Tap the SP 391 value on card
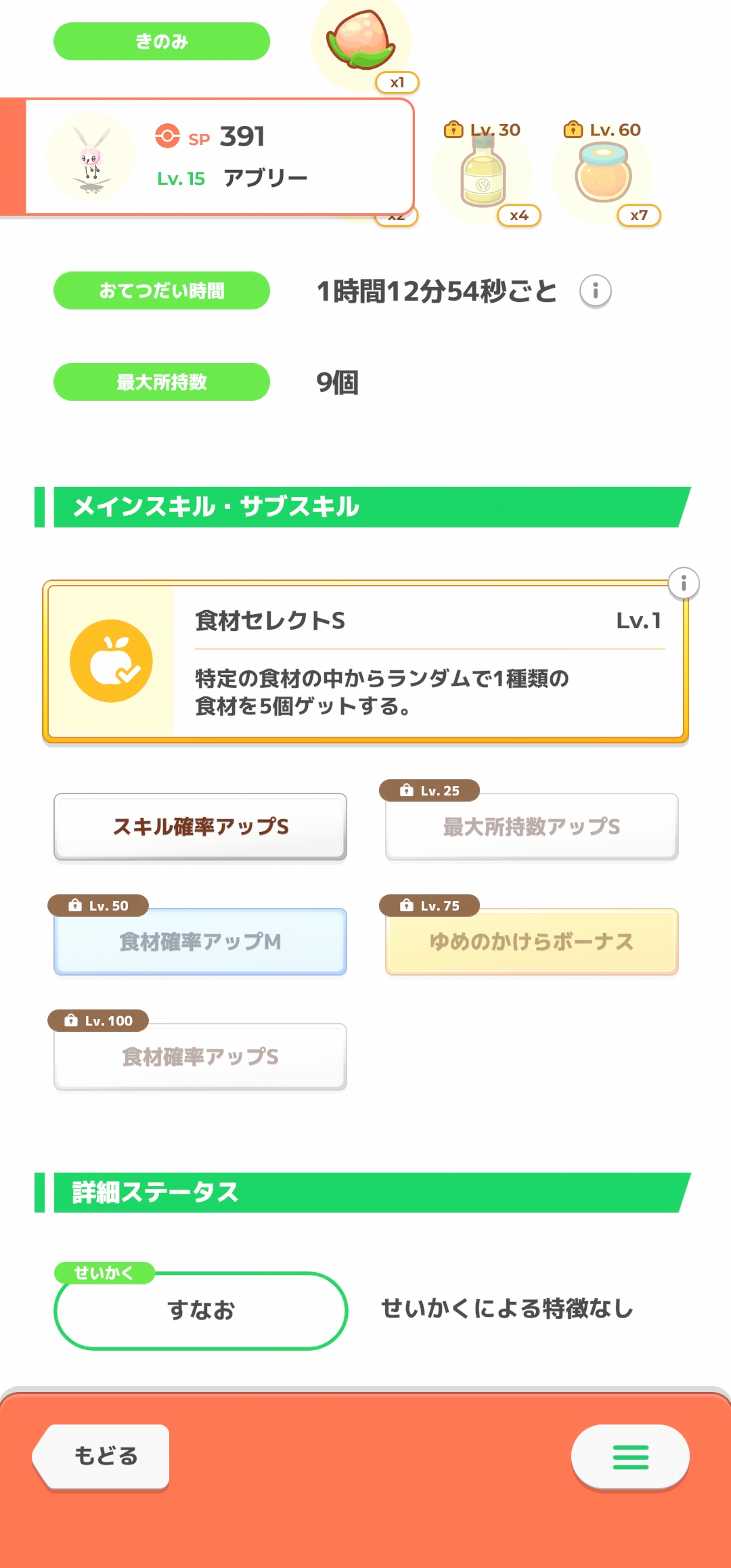 pos(242,137)
